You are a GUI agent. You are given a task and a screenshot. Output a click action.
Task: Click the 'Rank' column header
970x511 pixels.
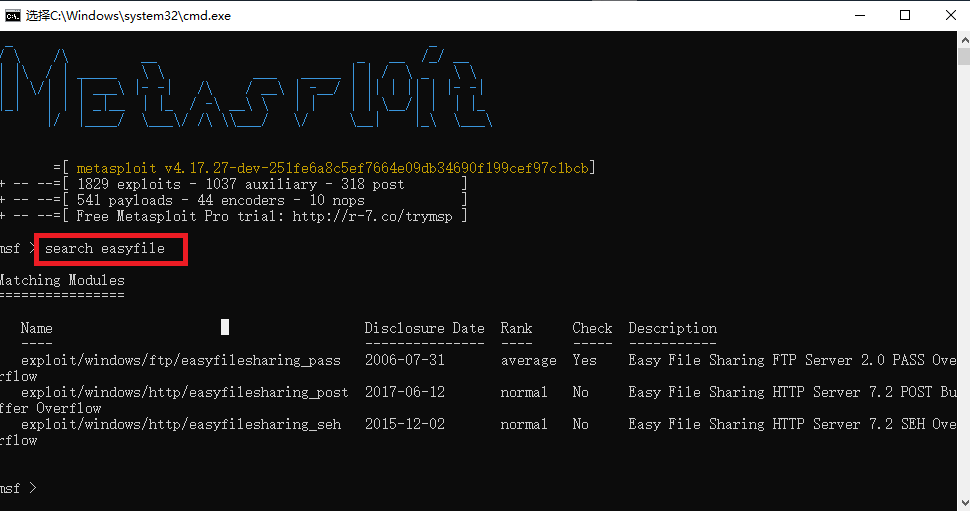[517, 328]
